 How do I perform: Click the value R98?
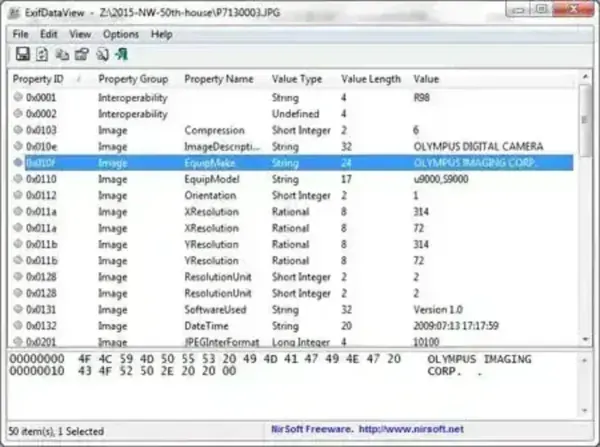[422, 97]
